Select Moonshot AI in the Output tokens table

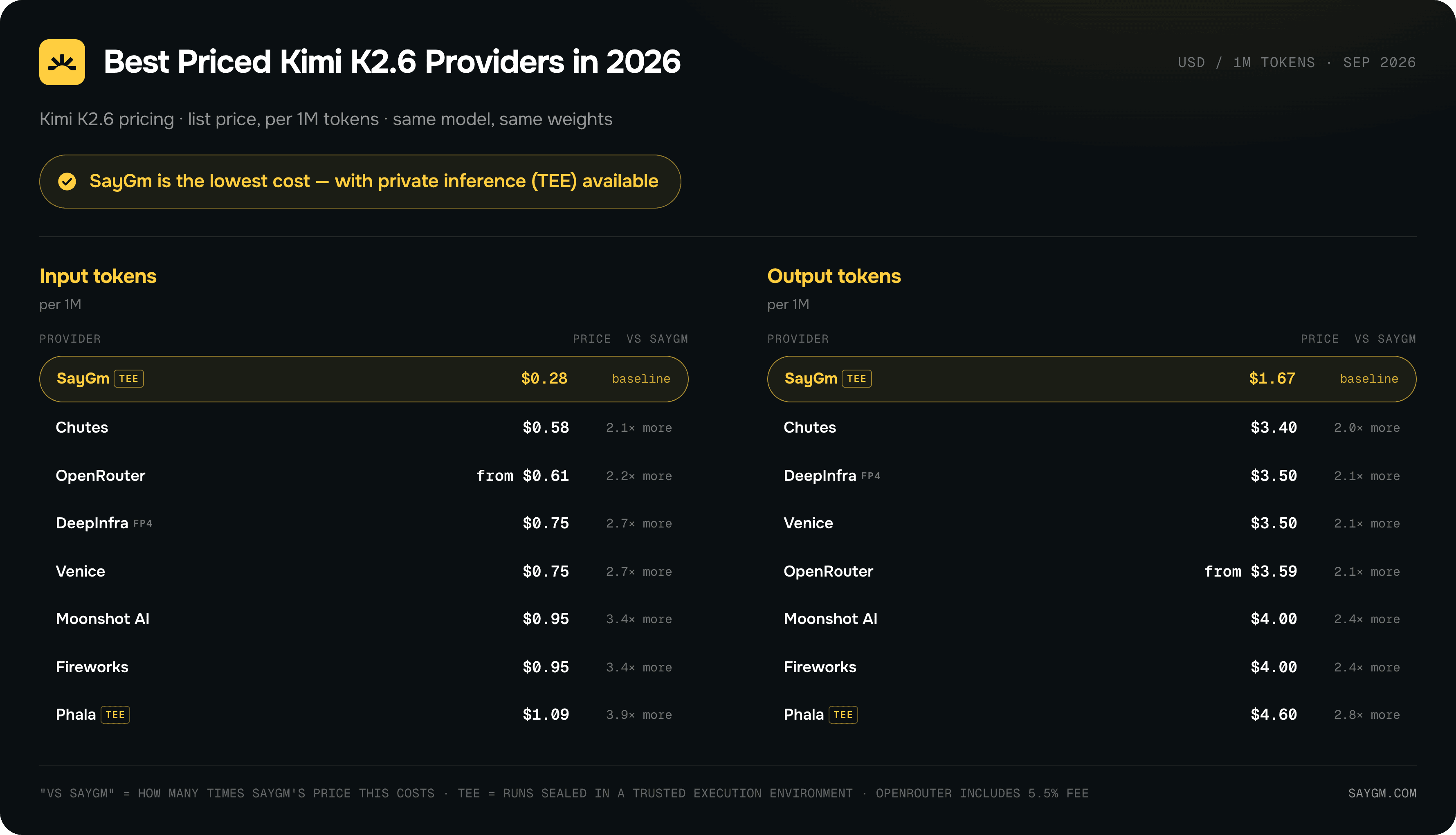click(x=830, y=620)
